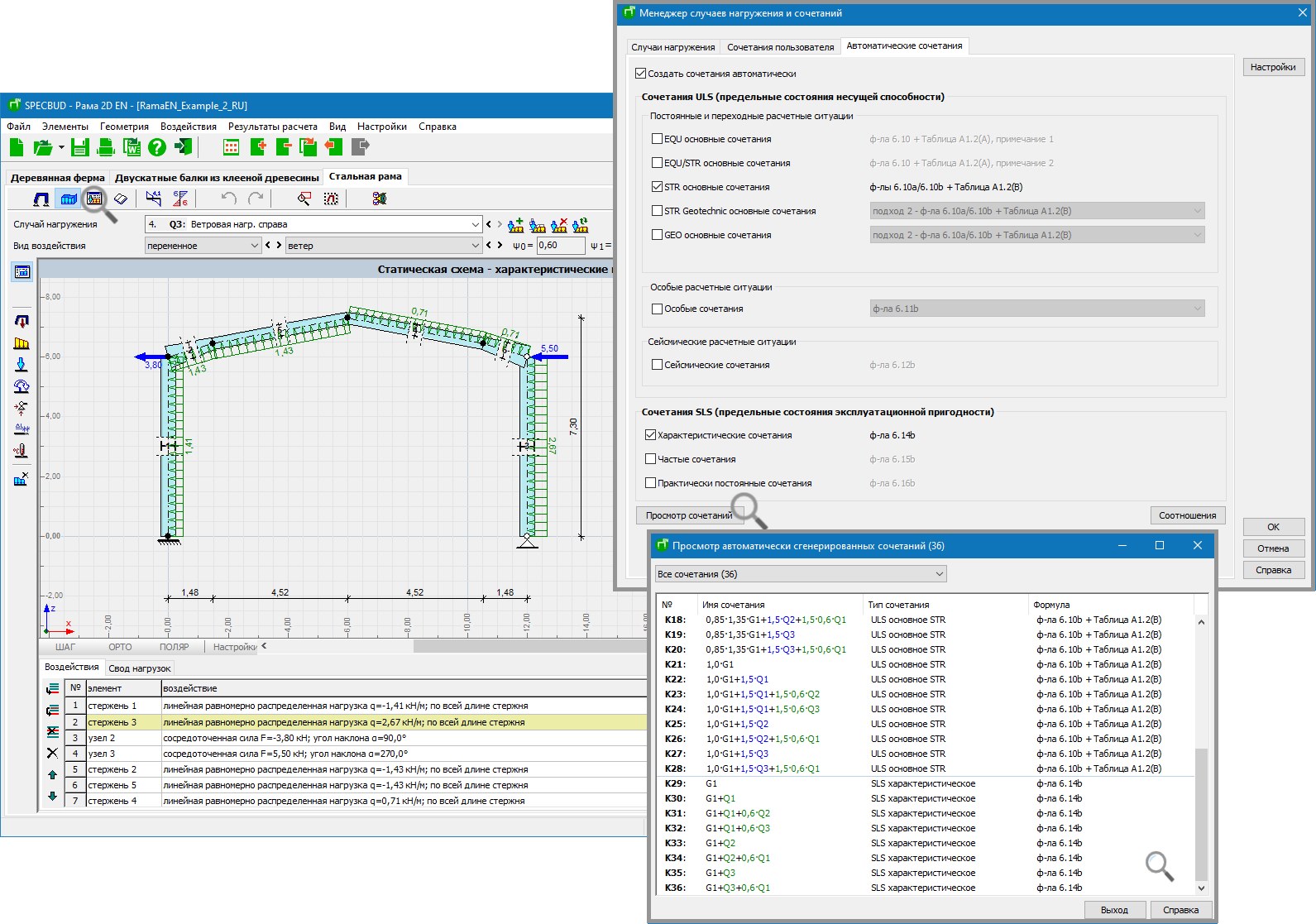The width and height of the screenshot is (1316, 924).
Task: Open the Геометрия menu
Action: (x=124, y=127)
